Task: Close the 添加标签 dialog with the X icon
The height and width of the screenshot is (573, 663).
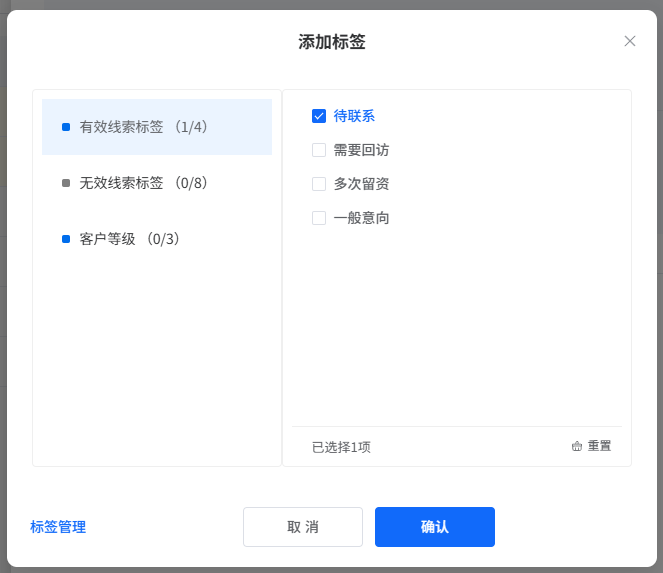Action: [x=630, y=41]
